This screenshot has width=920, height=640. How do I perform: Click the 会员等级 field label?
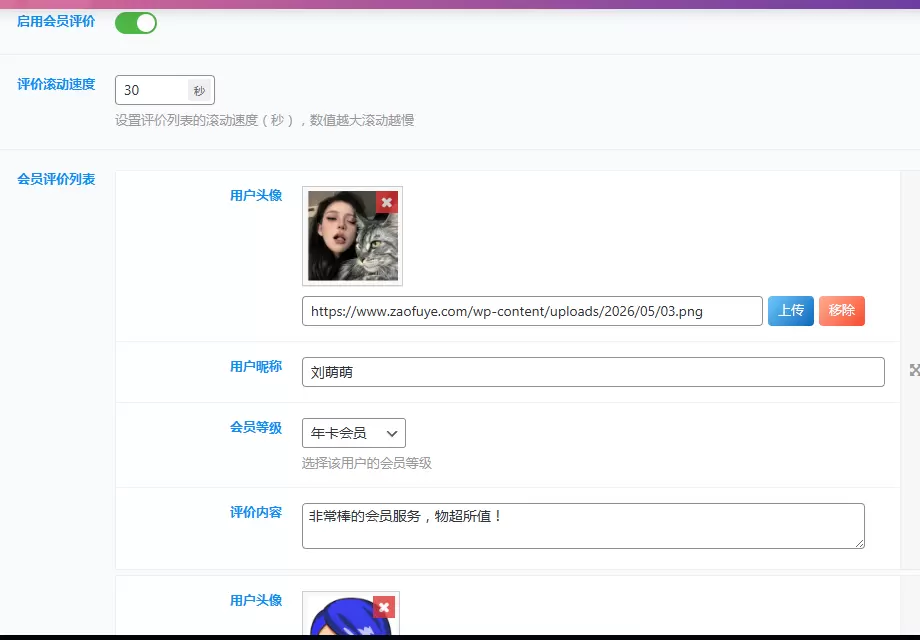point(256,427)
